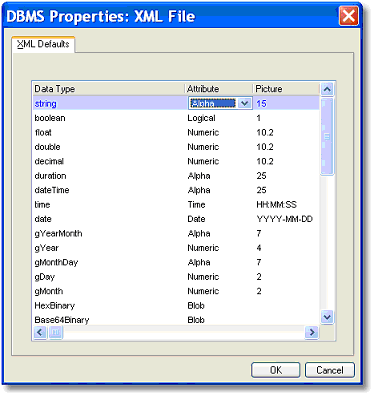Click the scroll up arrow button
Screen dimensions: 373x396
pos(327,89)
